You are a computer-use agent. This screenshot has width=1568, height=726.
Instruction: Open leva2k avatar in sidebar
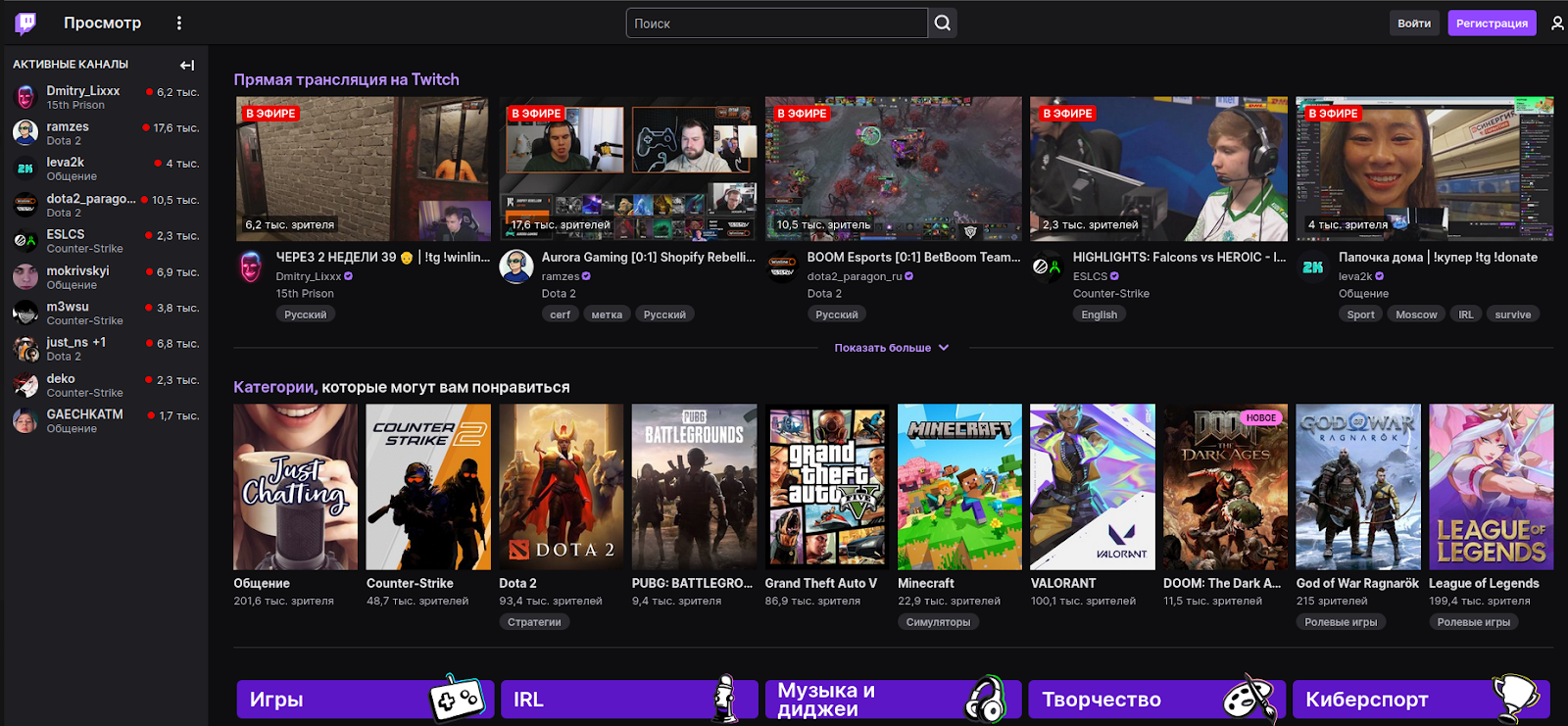pyautogui.click(x=25, y=169)
